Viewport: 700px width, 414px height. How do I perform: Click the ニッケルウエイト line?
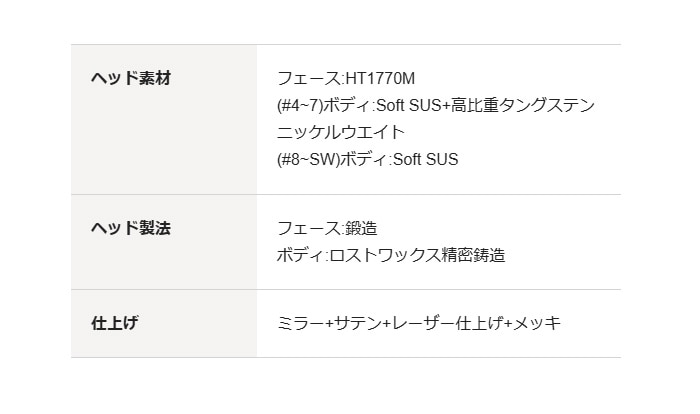(x=341, y=132)
